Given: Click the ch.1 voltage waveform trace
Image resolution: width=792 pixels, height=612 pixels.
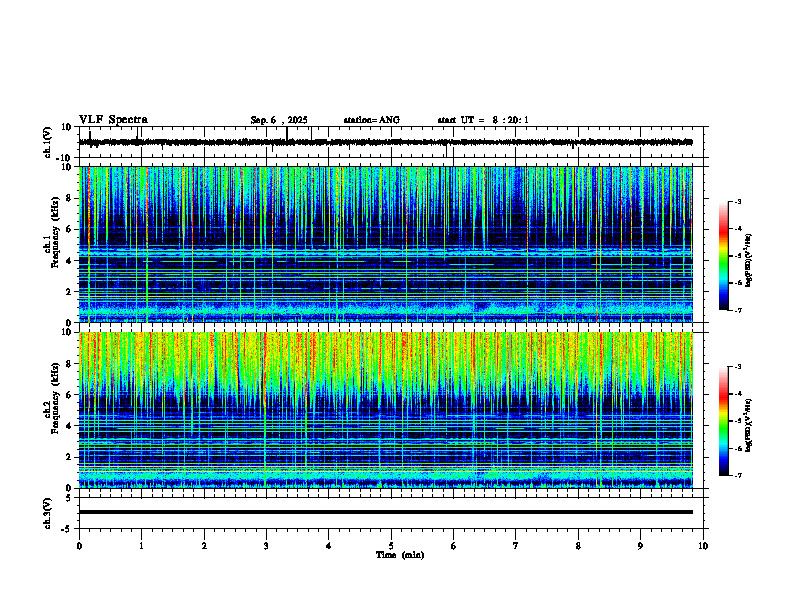Looking at the screenshot, I should [386, 142].
